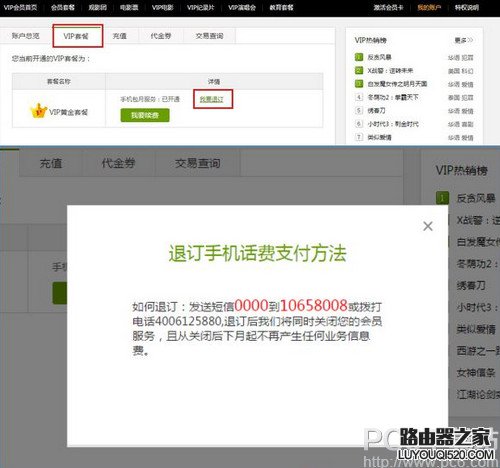Image resolution: width=500 pixels, height=468 pixels.
Task: Click the VIP黄金套餐 package name text
Action: 69,112
